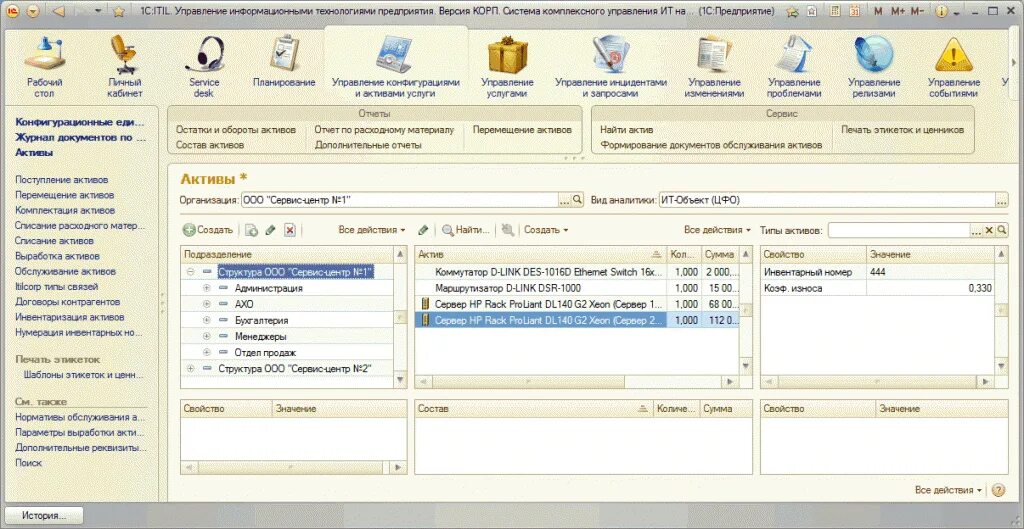Click the Организация input field
This screenshot has width=1024, height=529.
[400, 200]
